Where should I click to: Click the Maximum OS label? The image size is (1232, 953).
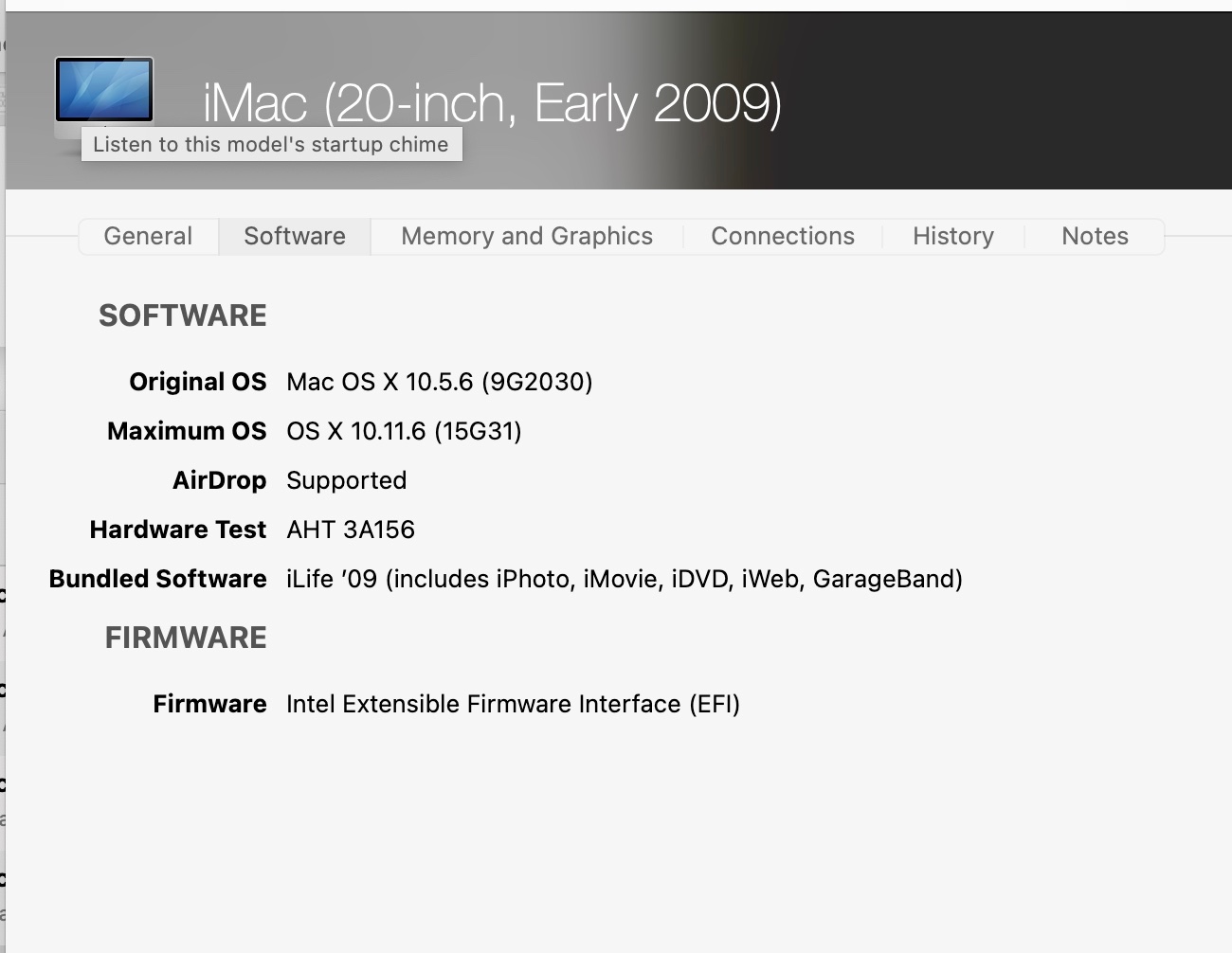(187, 431)
